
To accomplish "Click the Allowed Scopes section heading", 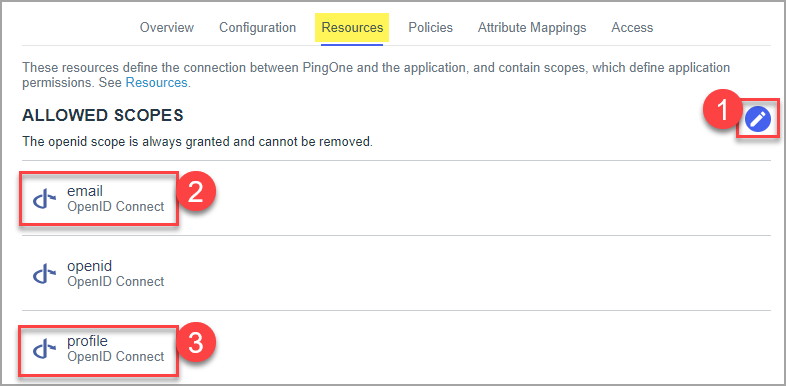I will [103, 116].
